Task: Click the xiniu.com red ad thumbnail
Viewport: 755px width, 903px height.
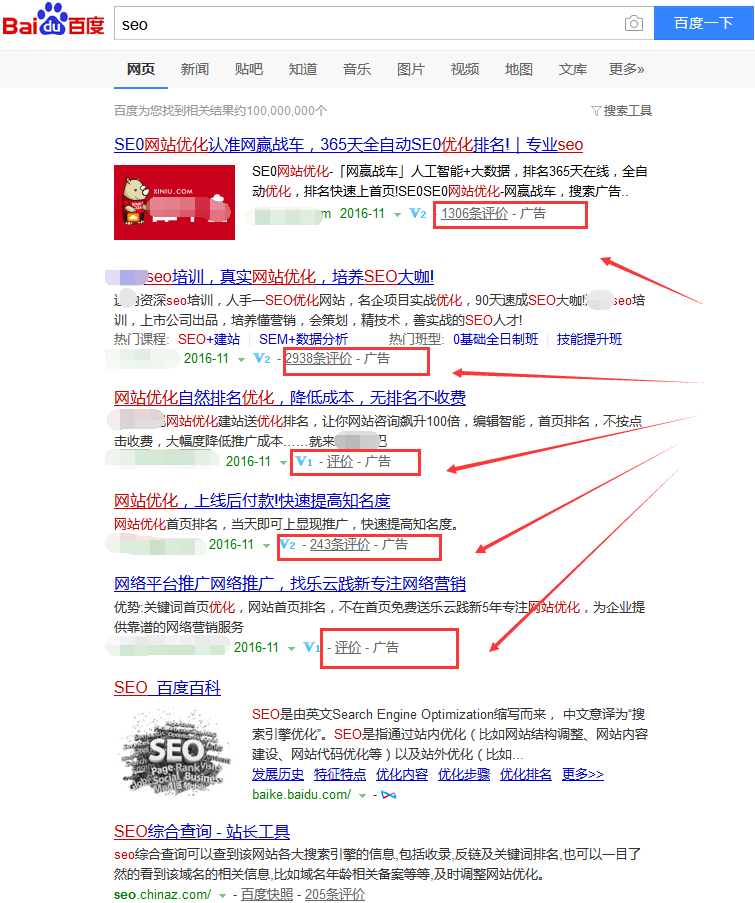Action: [x=174, y=202]
